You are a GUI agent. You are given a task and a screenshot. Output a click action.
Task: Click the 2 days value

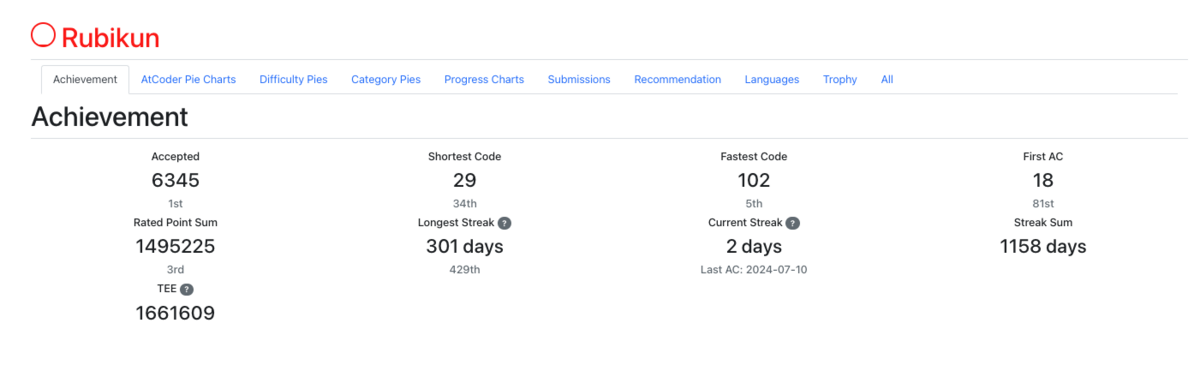[754, 247]
